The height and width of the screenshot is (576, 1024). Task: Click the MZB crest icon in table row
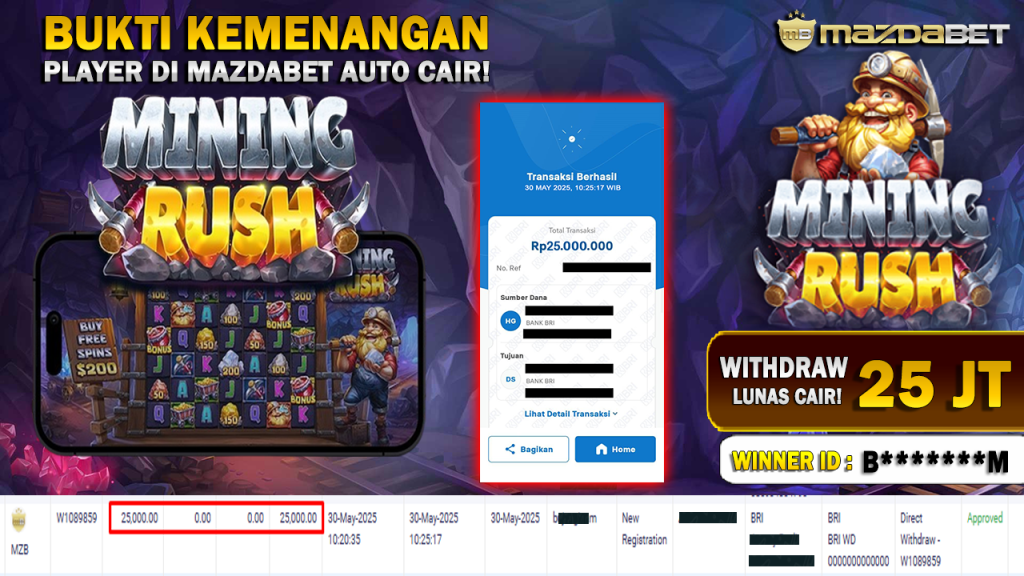click(x=19, y=520)
